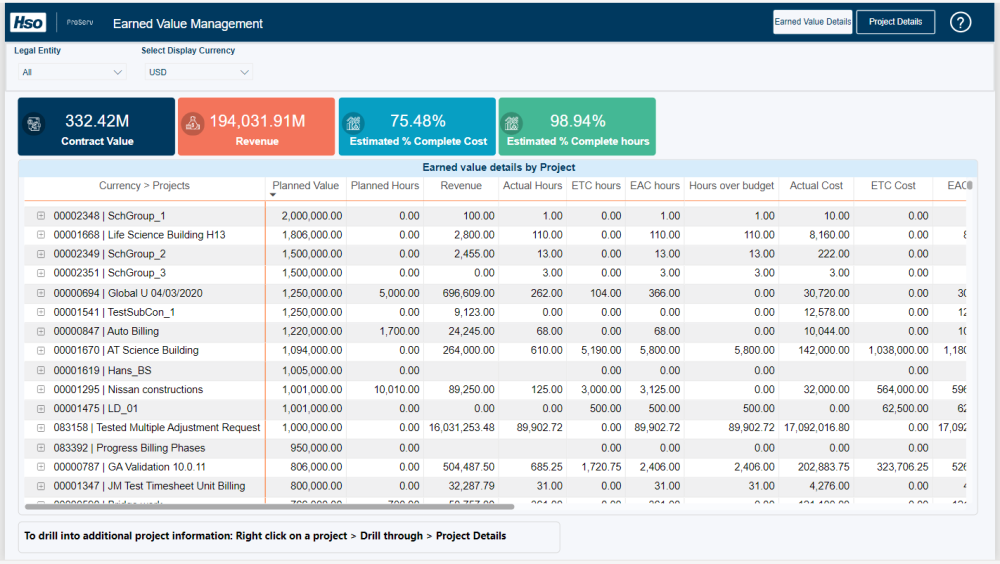Open the Project Details page

point(895,22)
